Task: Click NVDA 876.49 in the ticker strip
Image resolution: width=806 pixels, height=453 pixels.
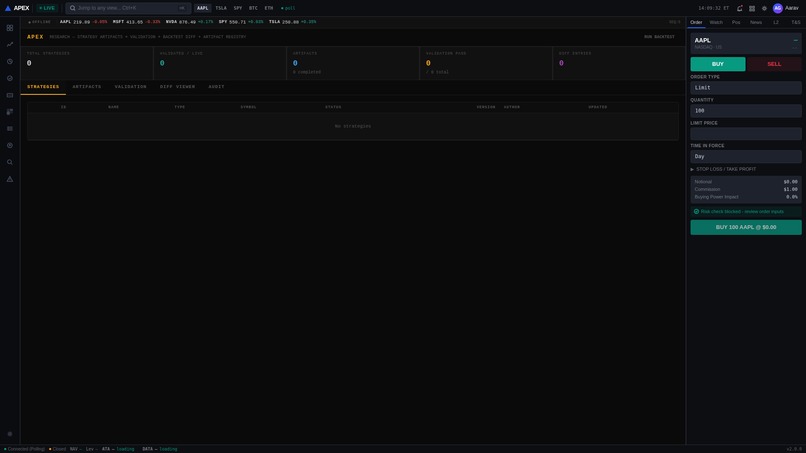Action: (x=189, y=22)
